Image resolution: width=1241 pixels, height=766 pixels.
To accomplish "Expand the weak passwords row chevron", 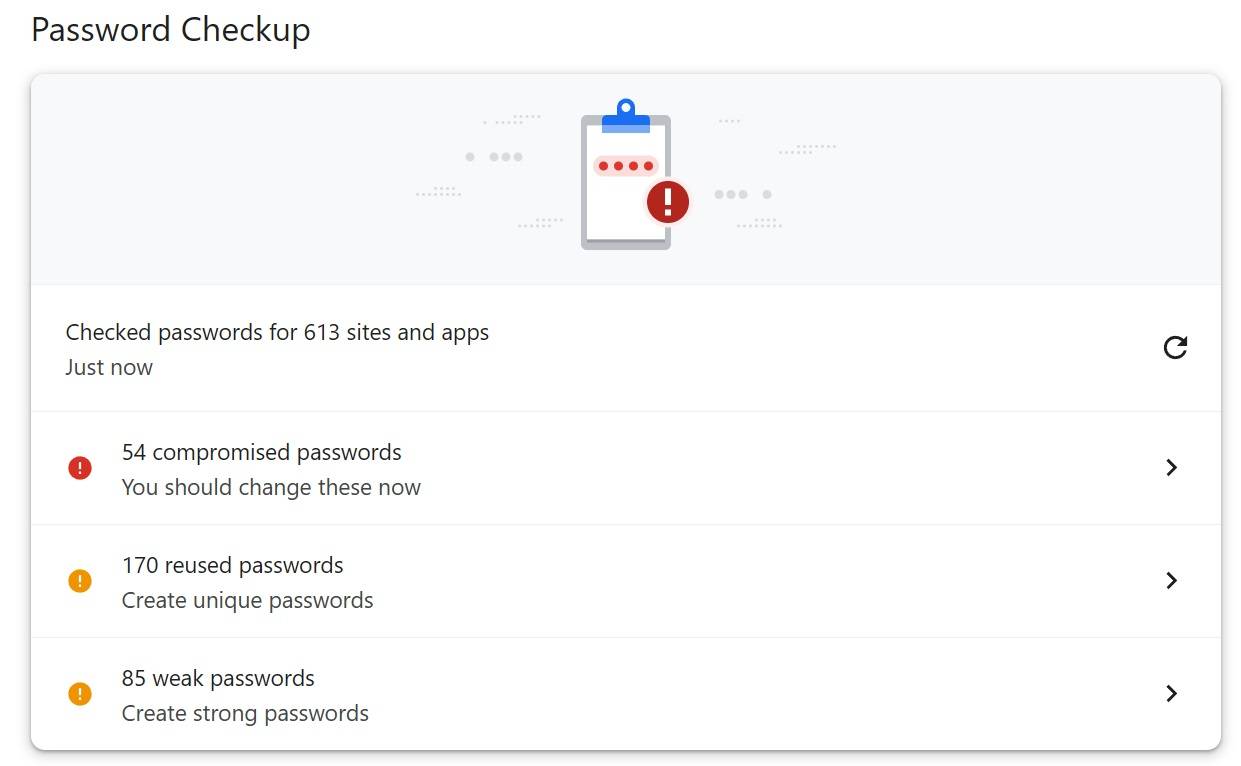I will click(x=1172, y=694).
